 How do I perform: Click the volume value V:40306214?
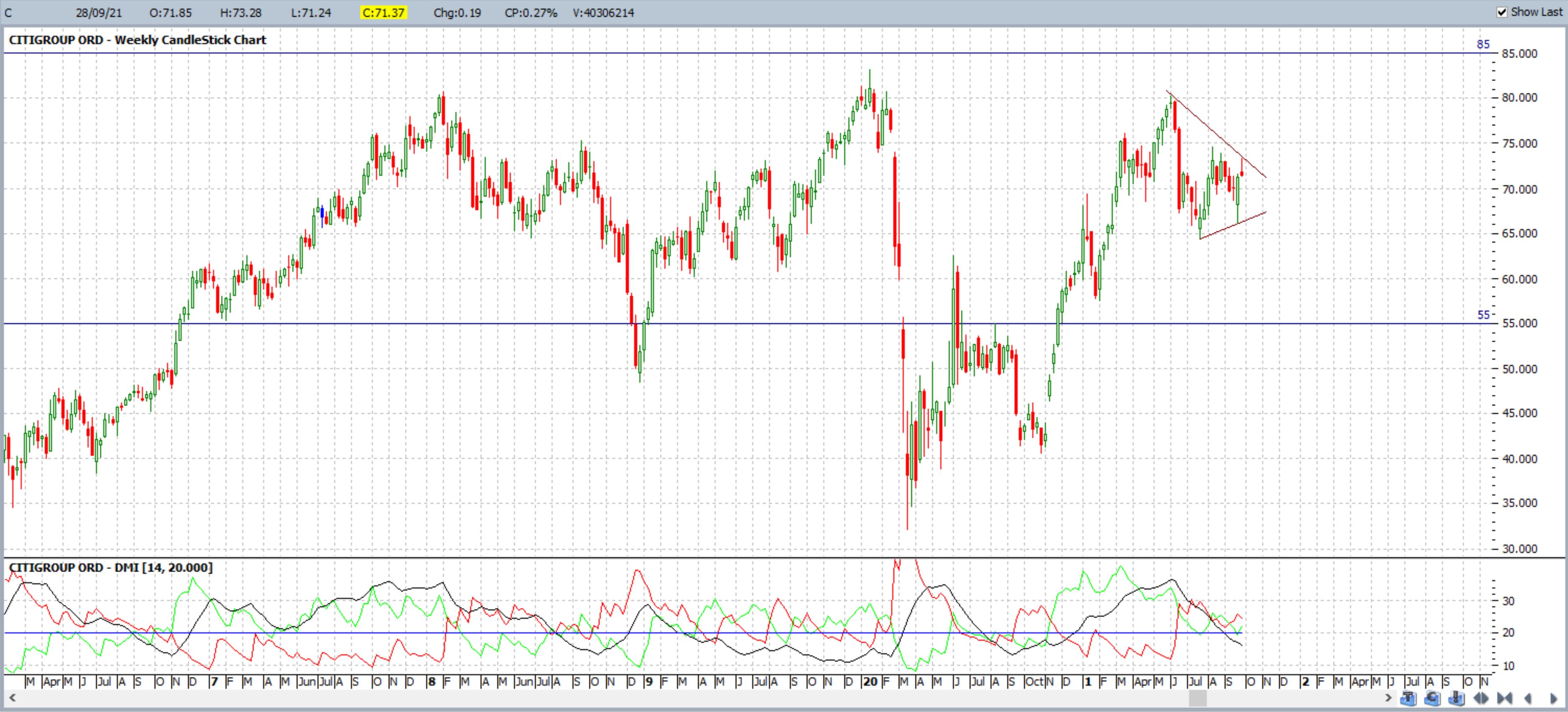tap(603, 13)
